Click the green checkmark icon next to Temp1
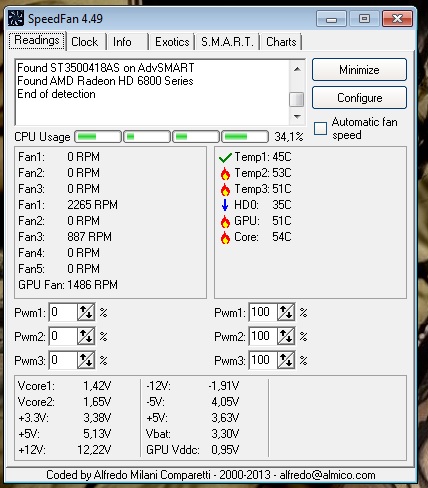 pos(225,157)
